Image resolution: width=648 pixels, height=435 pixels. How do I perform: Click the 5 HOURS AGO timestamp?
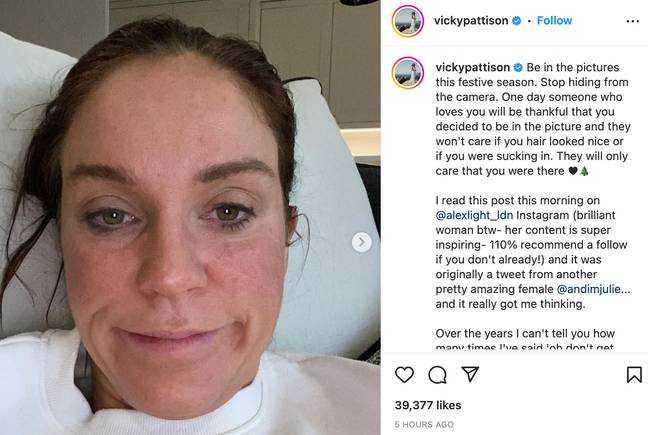tap(424, 424)
